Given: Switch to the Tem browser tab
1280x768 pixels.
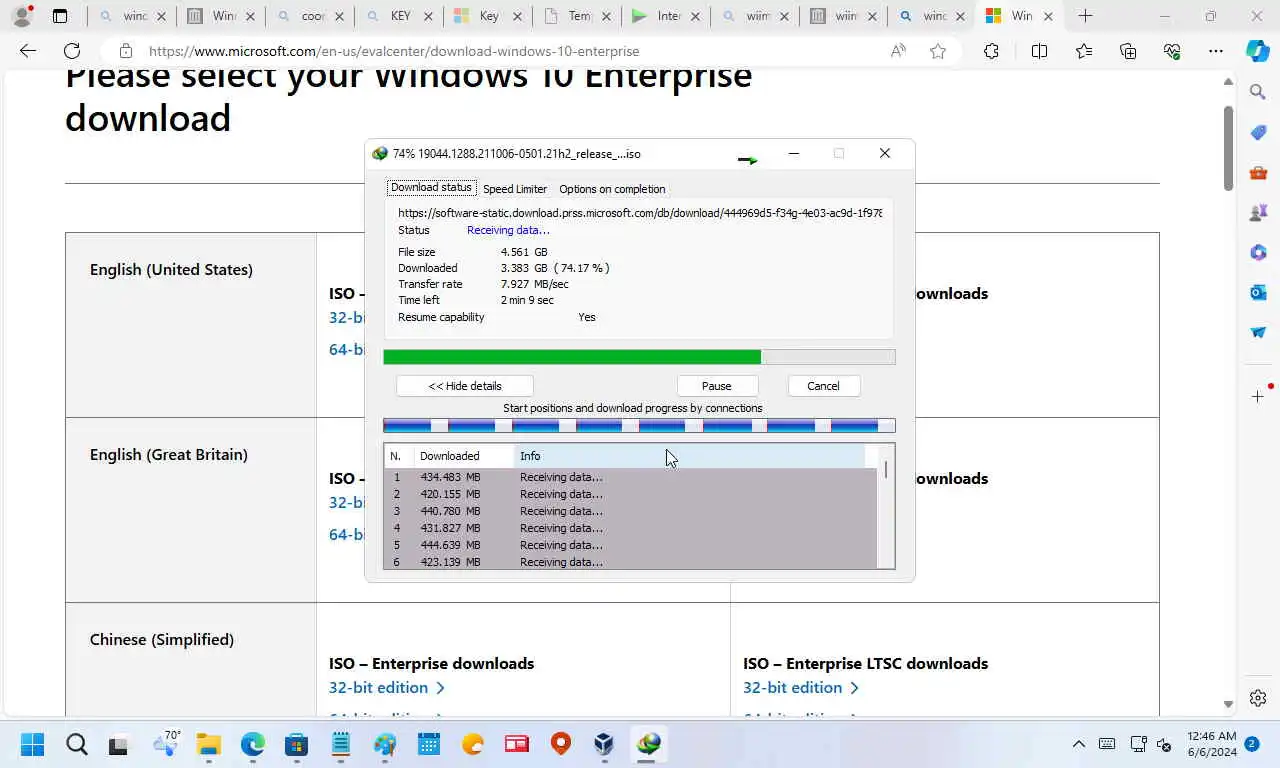Looking at the screenshot, I should pos(578,16).
